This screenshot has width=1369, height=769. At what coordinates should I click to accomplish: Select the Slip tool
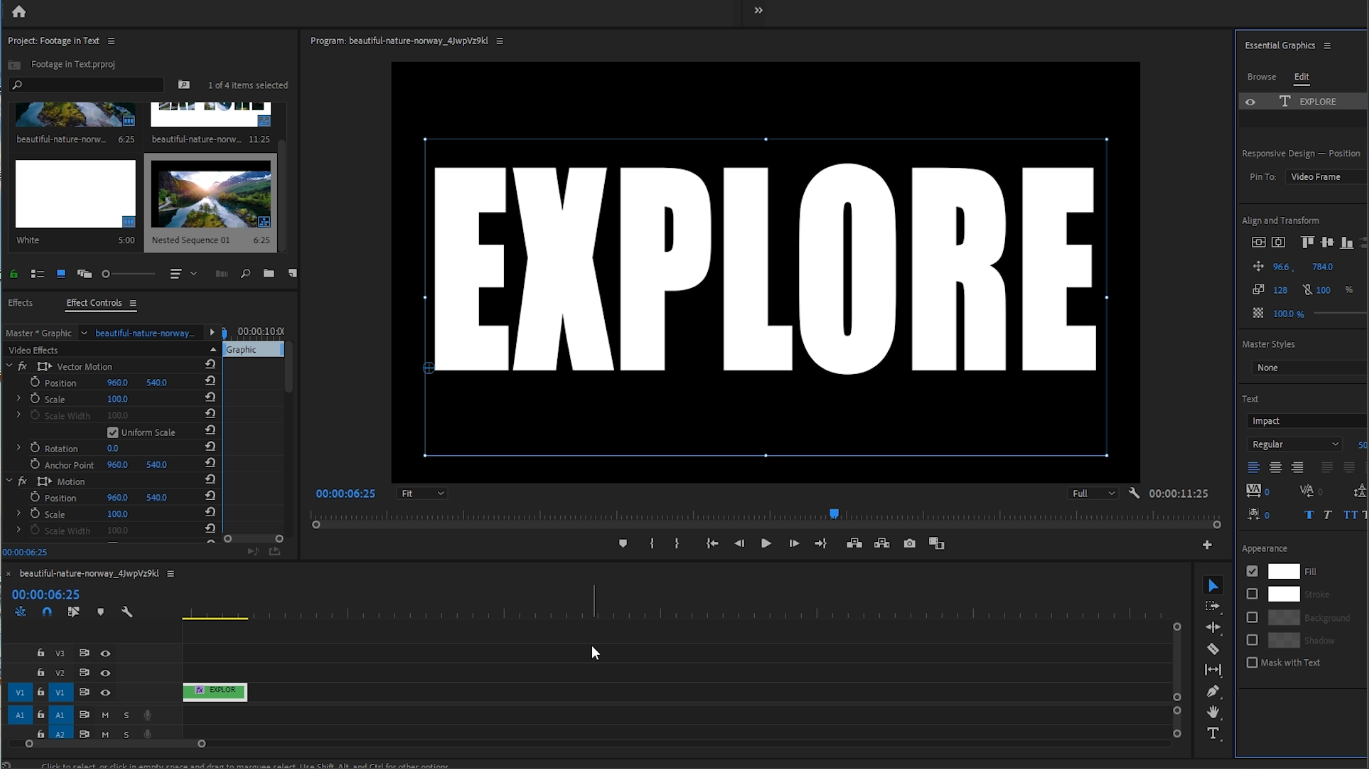point(1213,670)
